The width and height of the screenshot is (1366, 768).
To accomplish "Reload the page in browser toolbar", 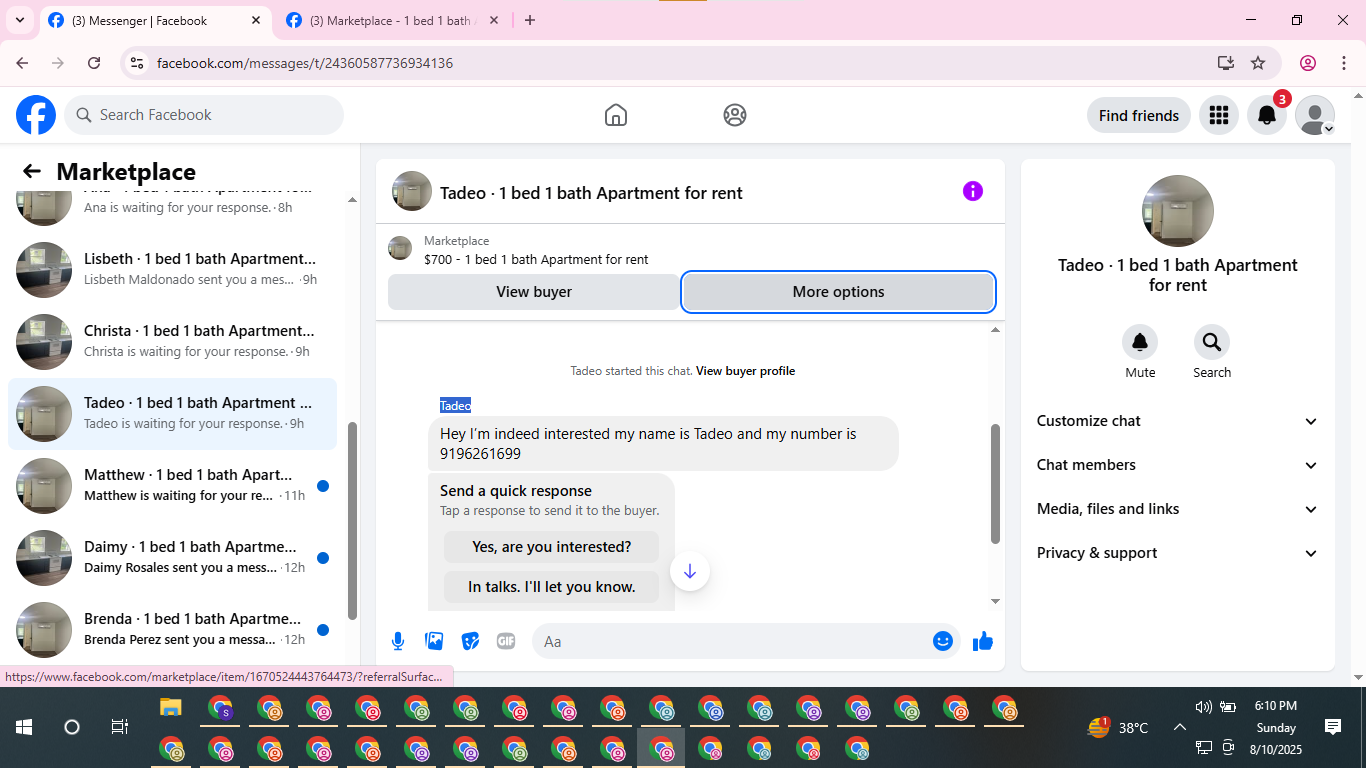I will click(x=94, y=63).
